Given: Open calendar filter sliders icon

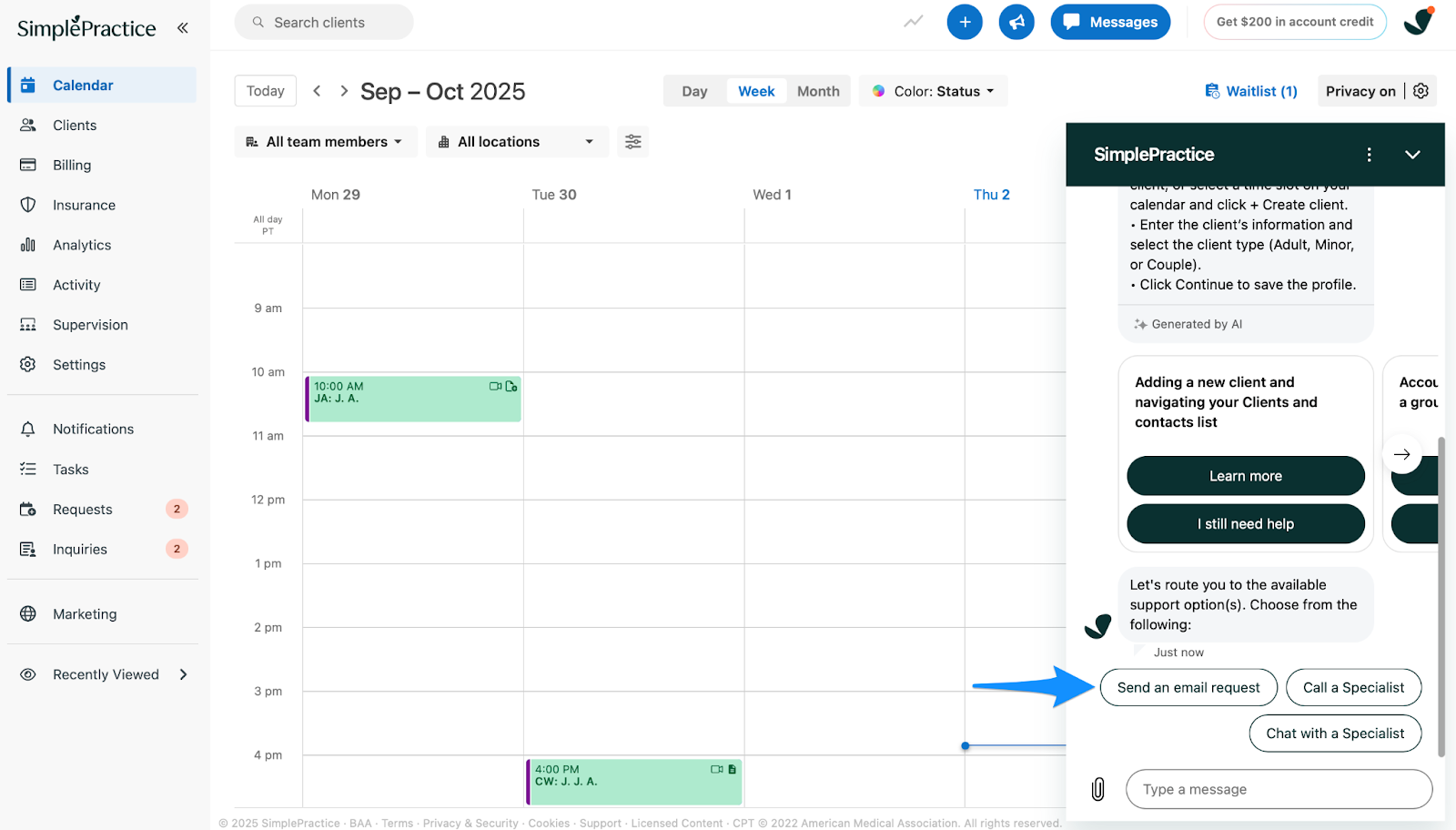Looking at the screenshot, I should [x=633, y=142].
